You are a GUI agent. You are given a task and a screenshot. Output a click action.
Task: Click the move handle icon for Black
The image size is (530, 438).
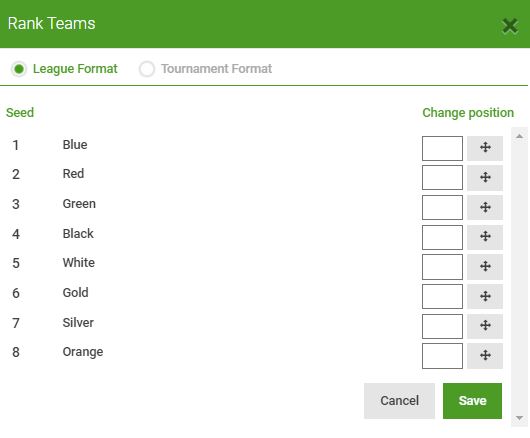click(485, 237)
